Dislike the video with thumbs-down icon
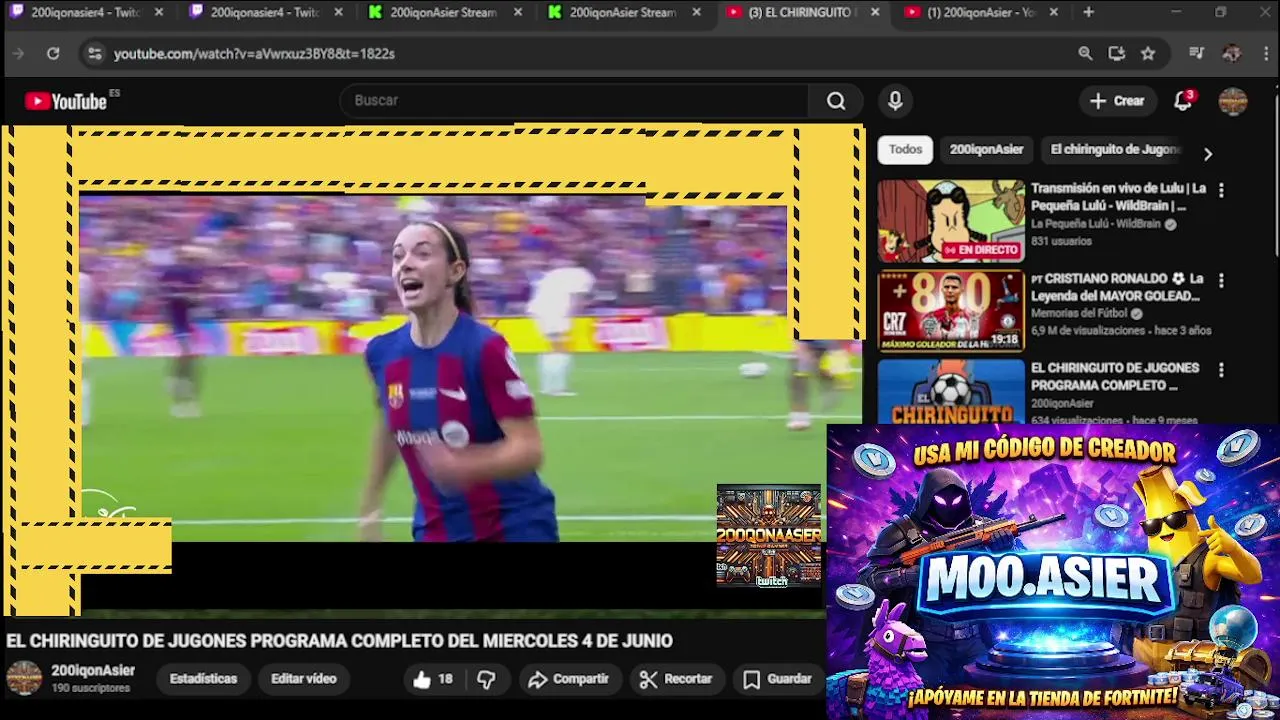This screenshot has height=720, width=1280. pos(486,680)
